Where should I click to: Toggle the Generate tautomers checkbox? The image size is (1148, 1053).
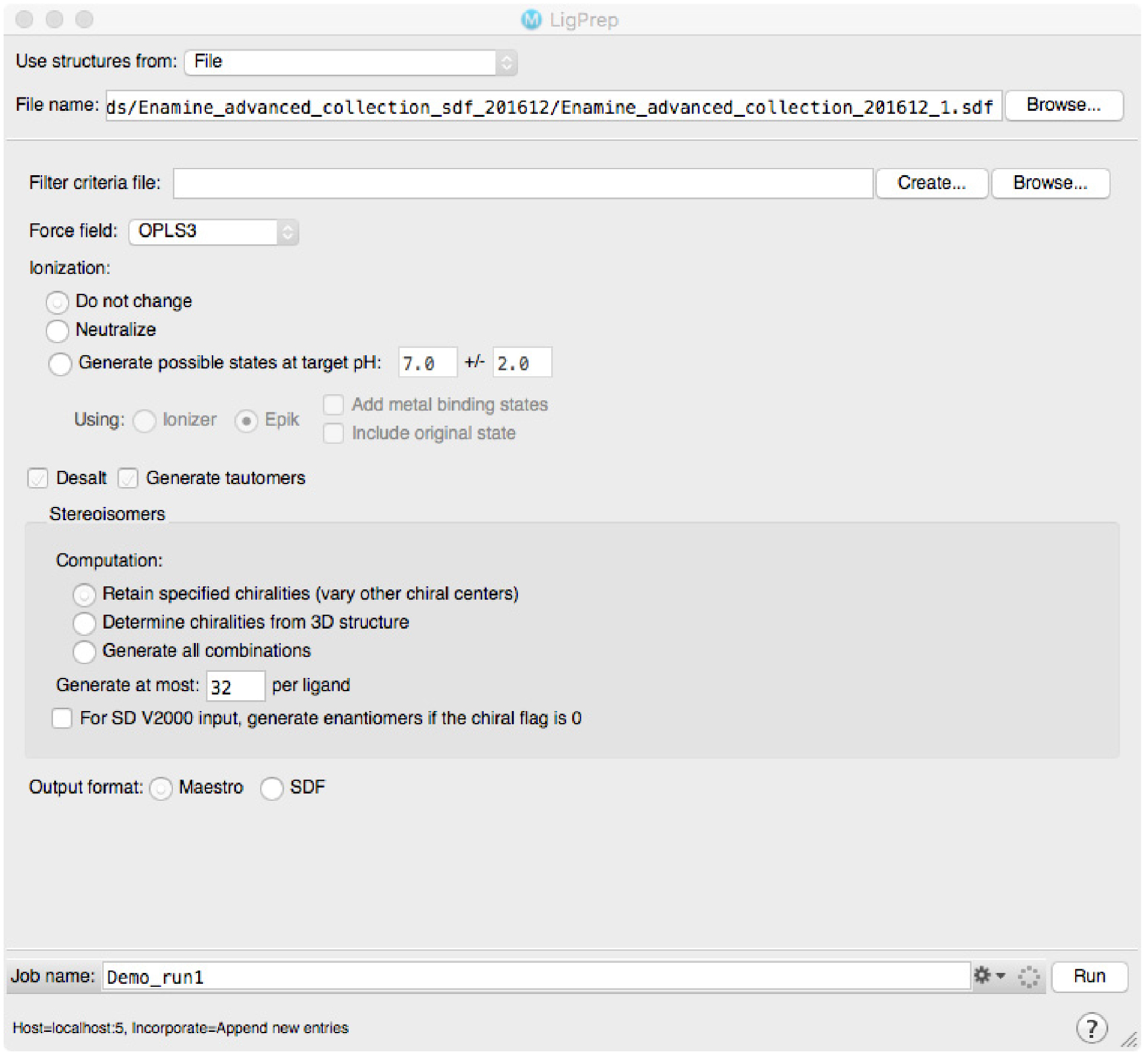128,478
